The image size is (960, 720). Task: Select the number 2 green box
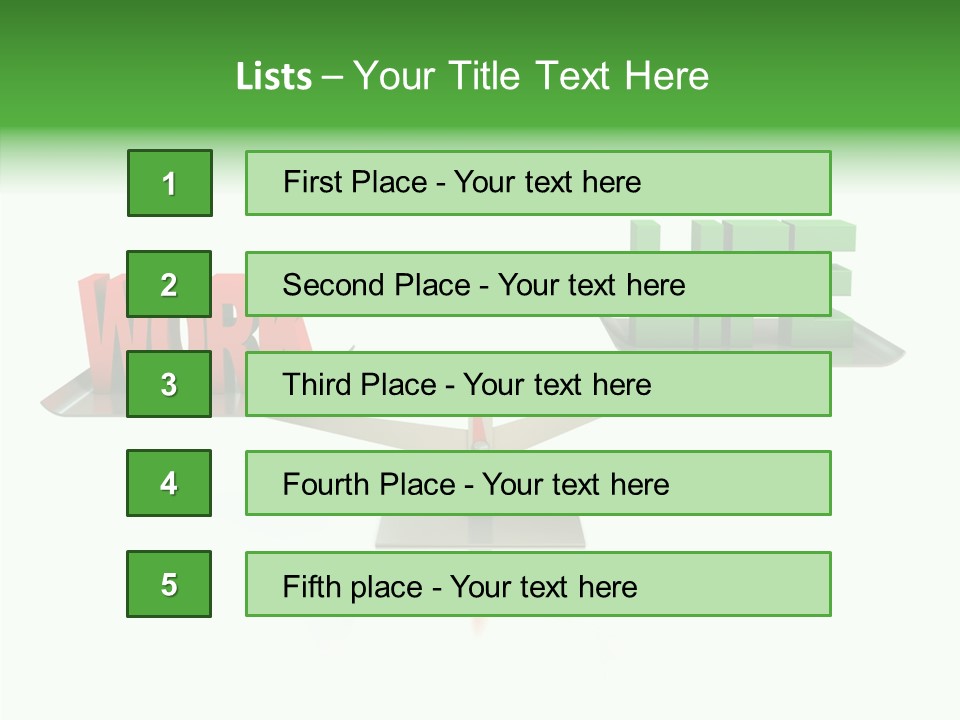(169, 284)
